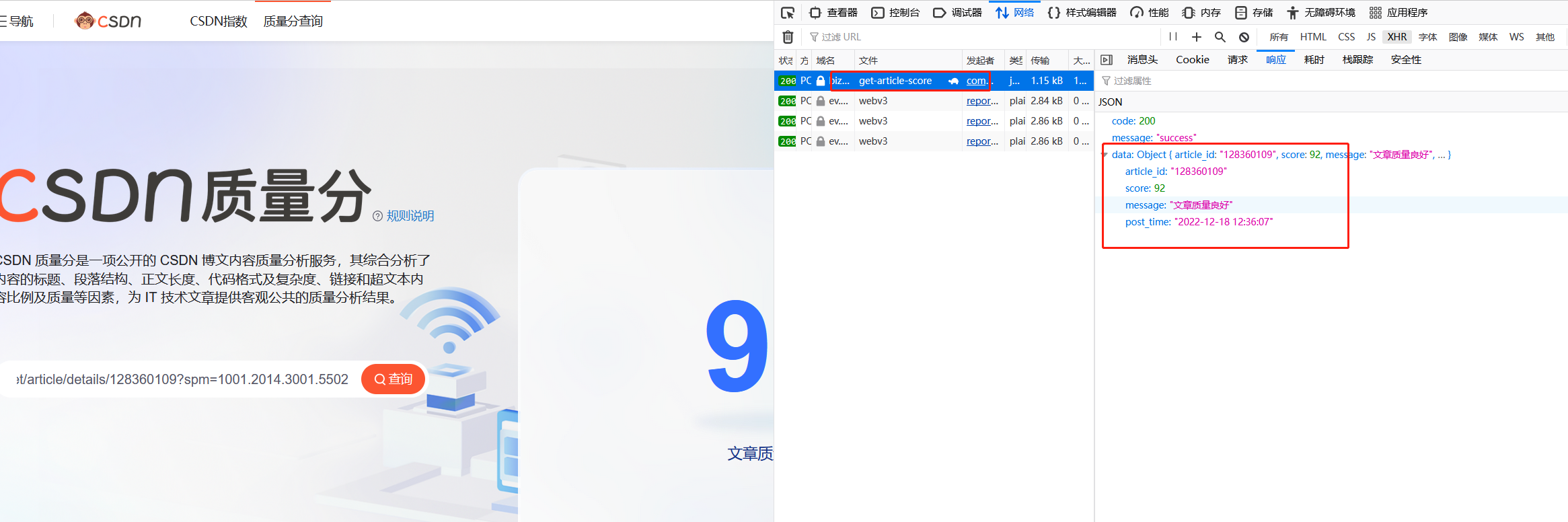This screenshot has width=1568, height=522.
Task: Open the Headers (消息头) details tab
Action: [x=1142, y=60]
